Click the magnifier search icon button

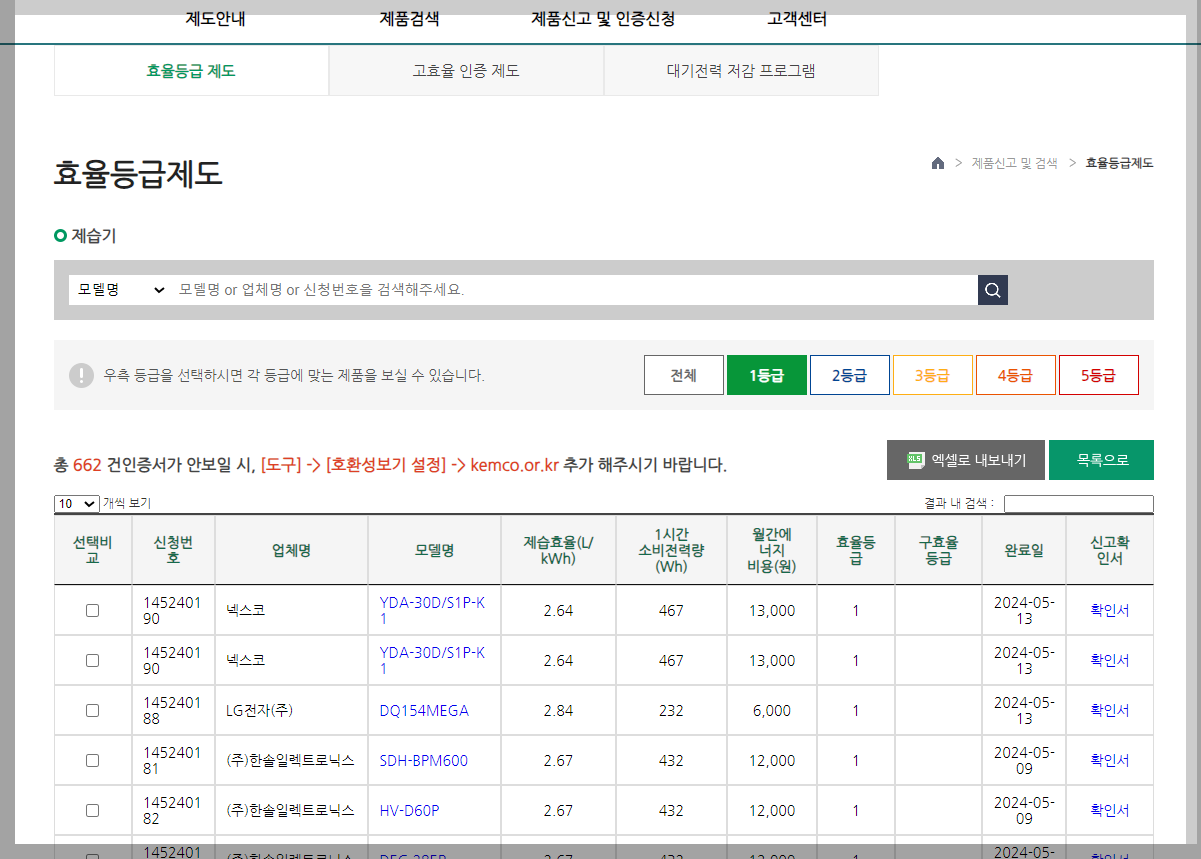(x=993, y=290)
